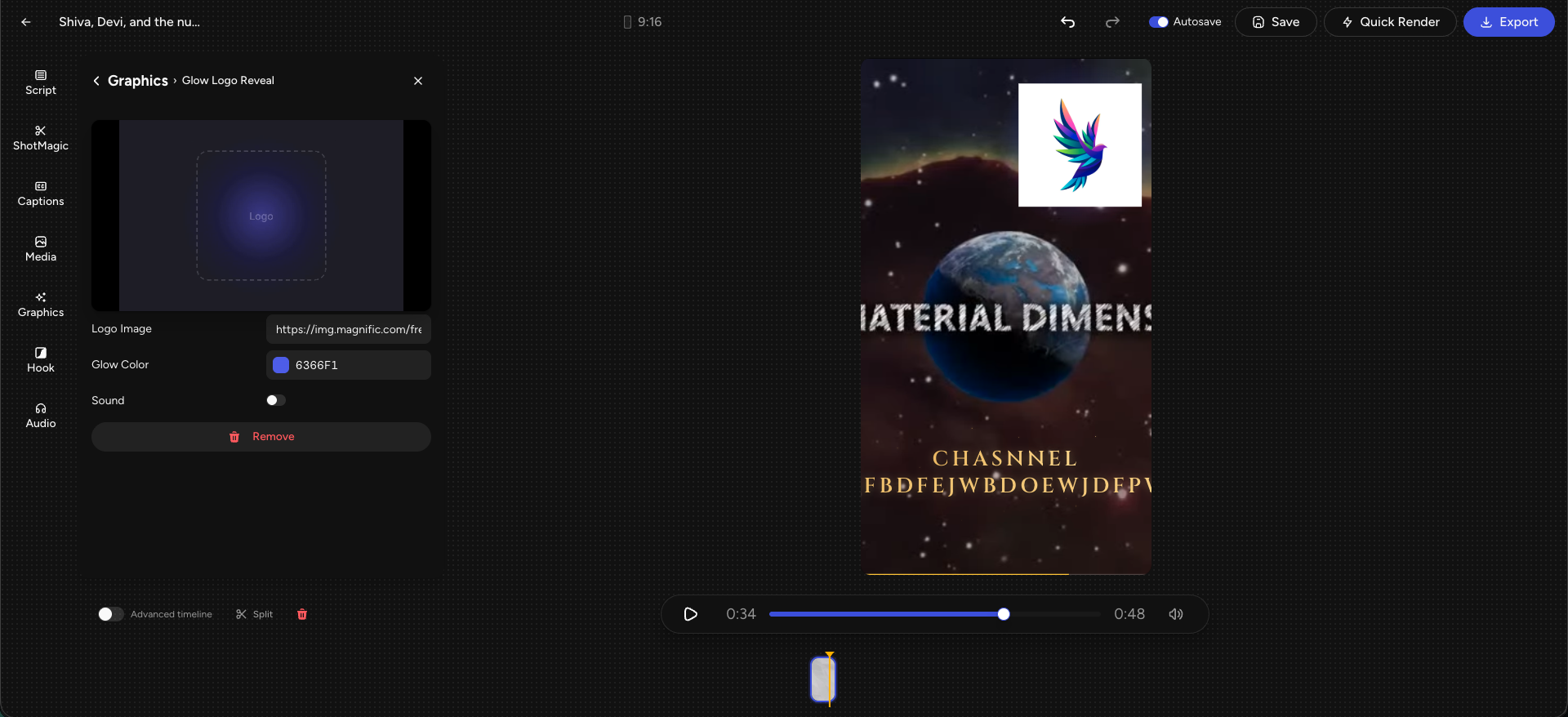Open the Media panel

click(x=41, y=249)
